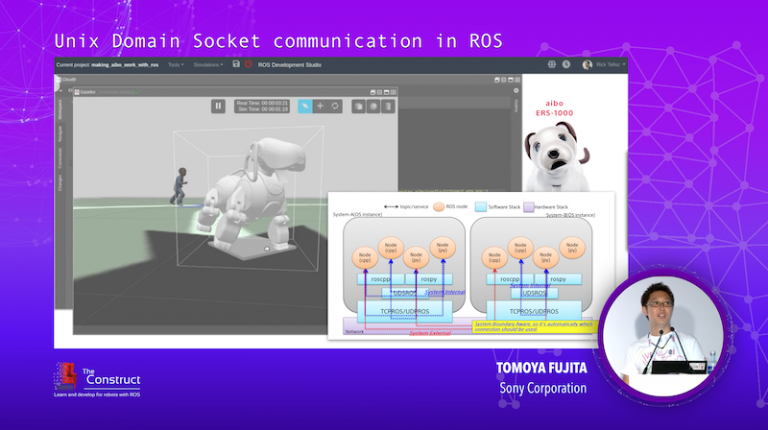
Task: Open the Tools dropdown menu
Action: coord(175,64)
